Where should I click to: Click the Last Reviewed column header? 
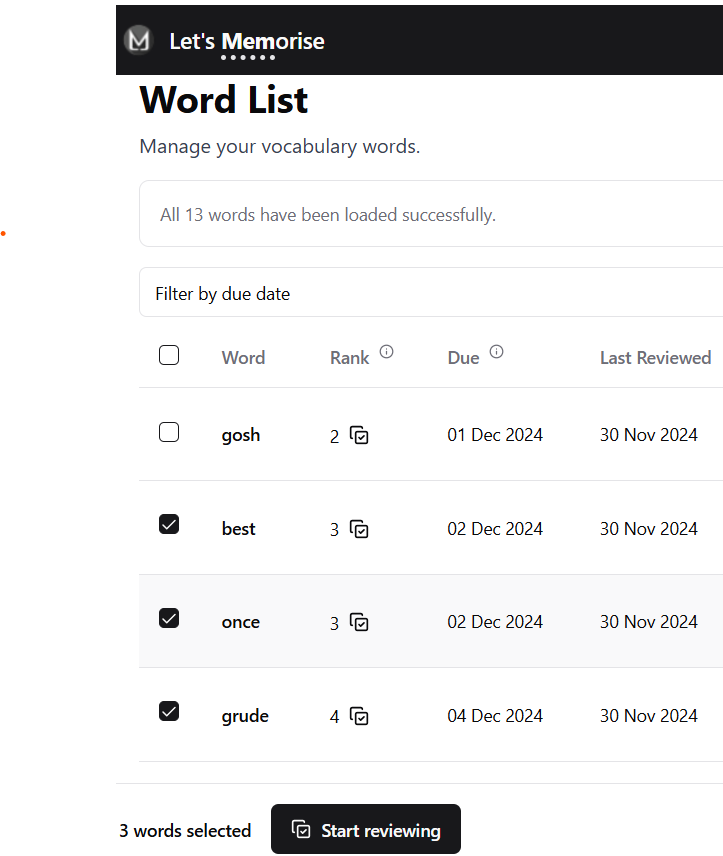point(655,358)
